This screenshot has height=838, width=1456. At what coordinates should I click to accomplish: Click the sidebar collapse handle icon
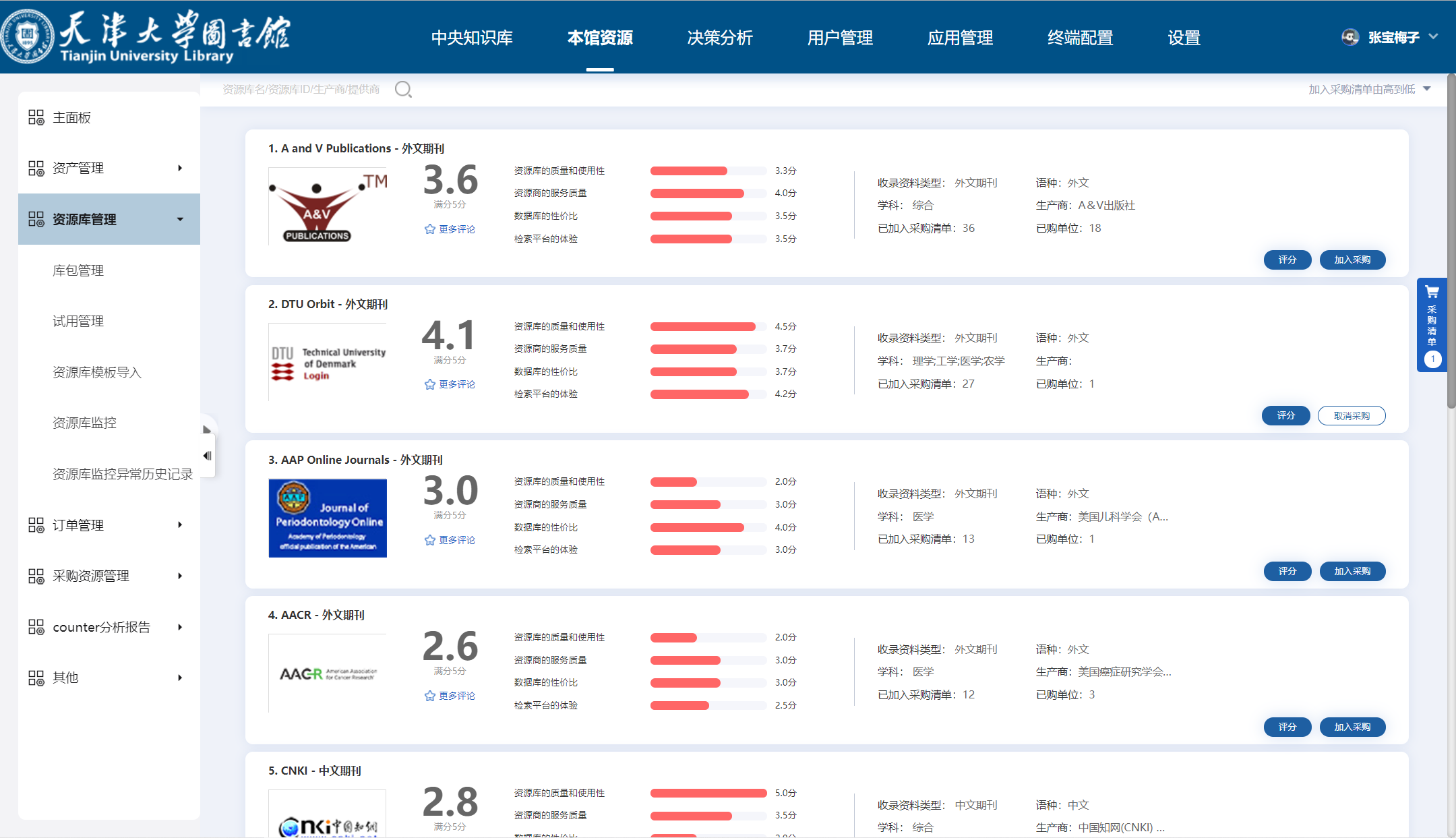click(207, 456)
